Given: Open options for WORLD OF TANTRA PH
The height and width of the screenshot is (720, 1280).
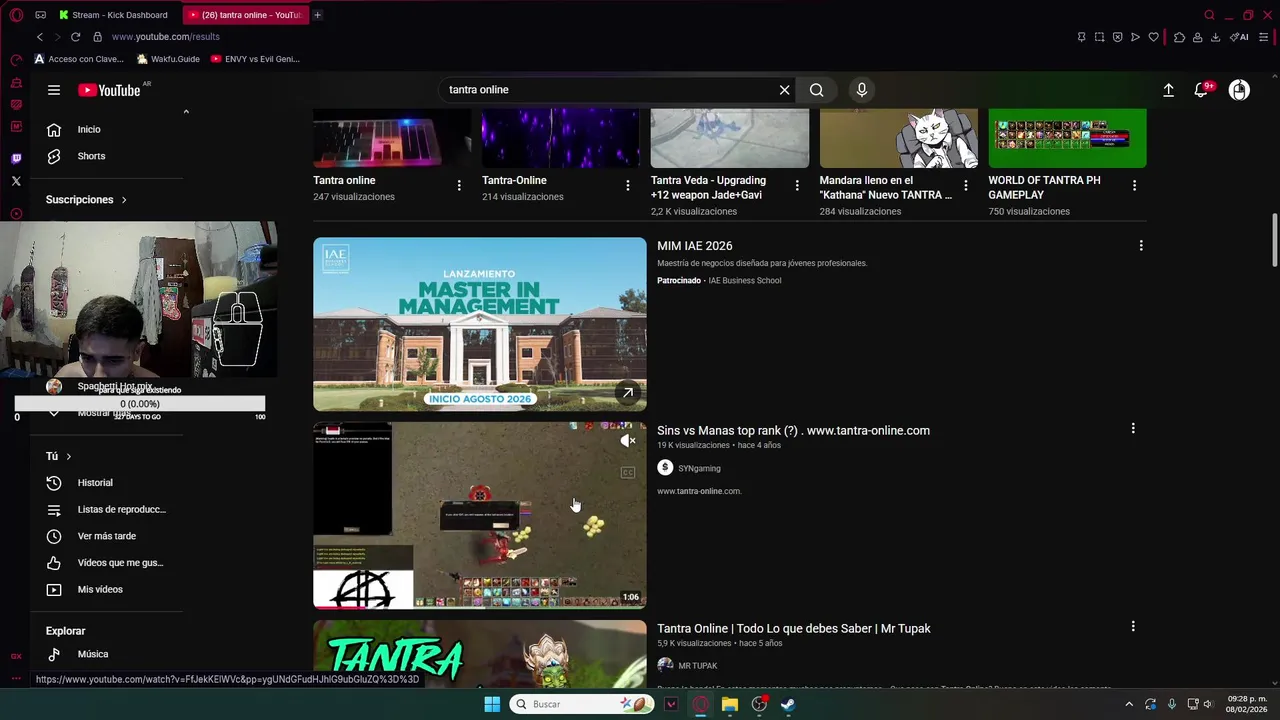Looking at the screenshot, I should pos(1134,186).
